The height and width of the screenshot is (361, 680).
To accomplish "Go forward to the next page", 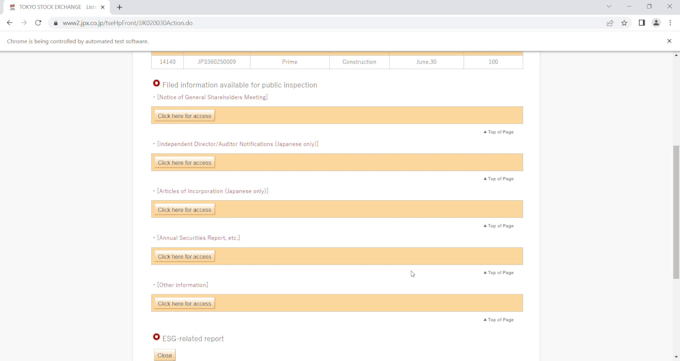I will pos(24,23).
